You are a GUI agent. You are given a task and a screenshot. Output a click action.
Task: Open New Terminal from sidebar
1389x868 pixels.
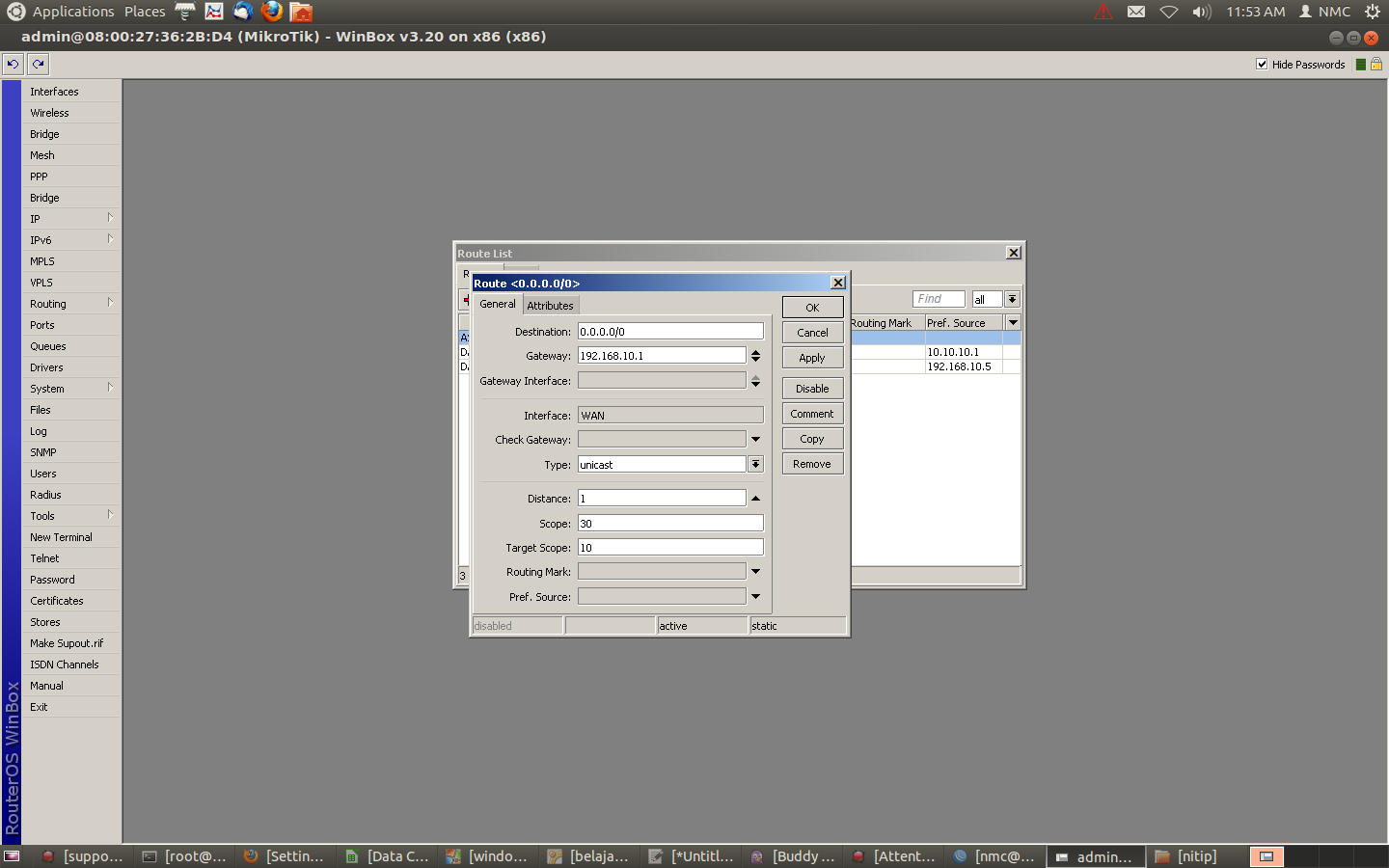click(x=72, y=537)
